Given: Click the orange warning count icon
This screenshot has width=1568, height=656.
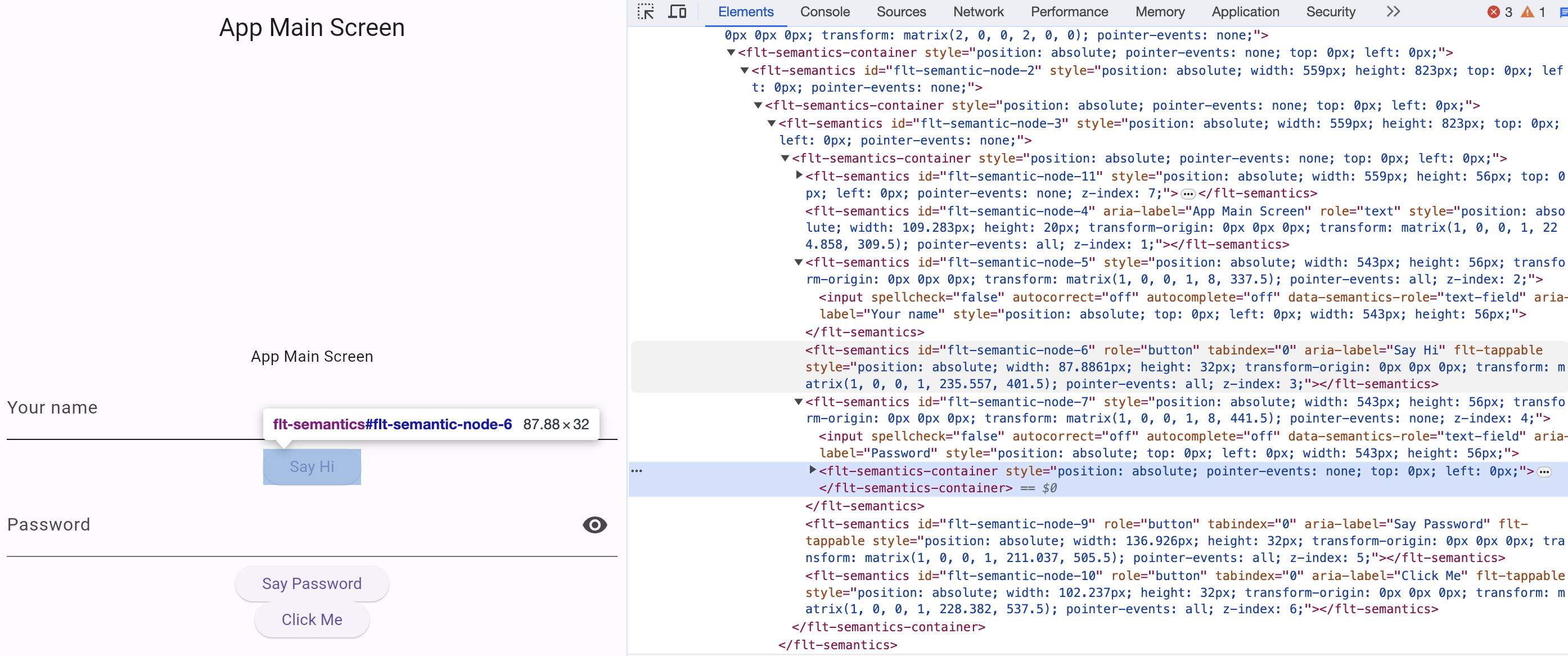Looking at the screenshot, I should coord(1527,12).
